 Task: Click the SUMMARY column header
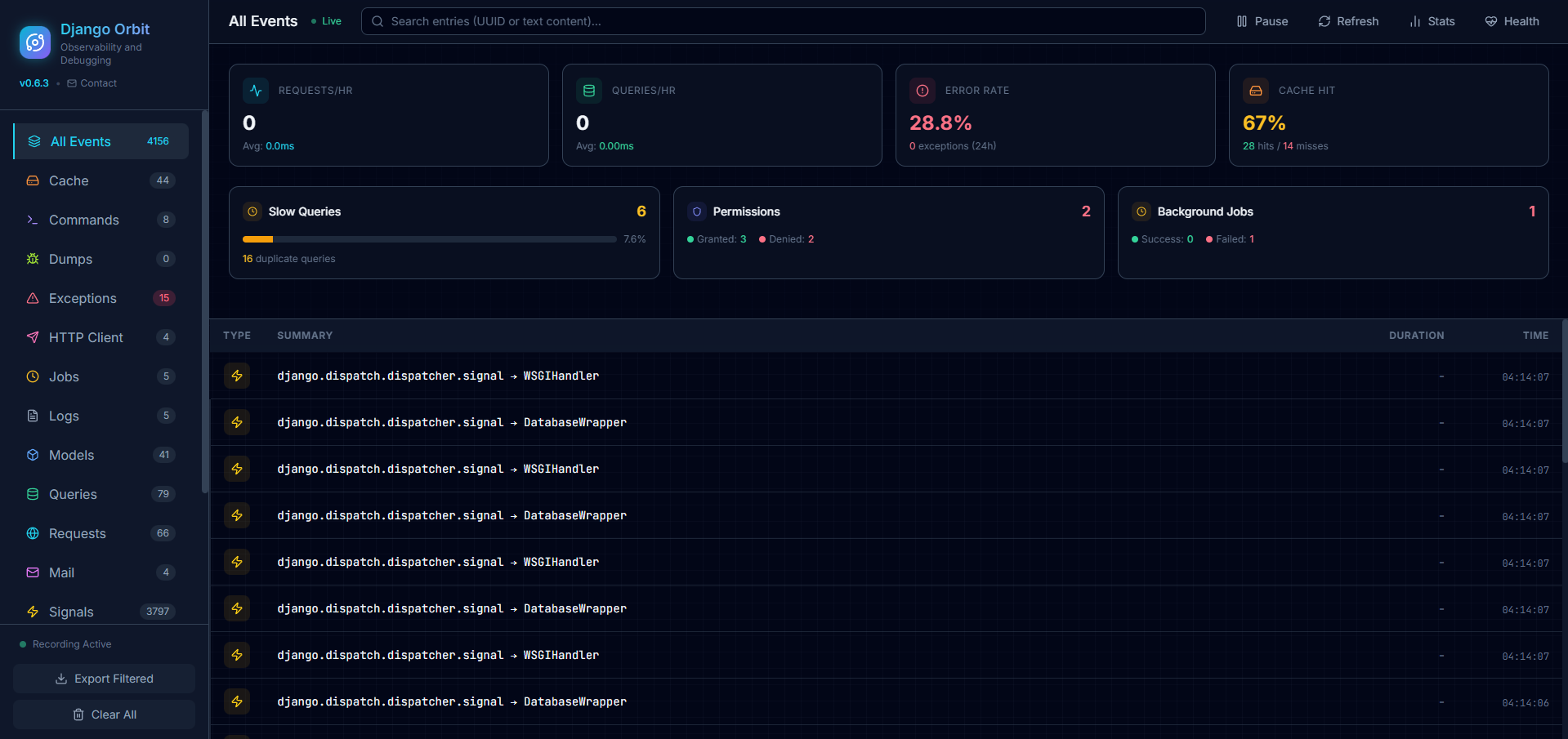[305, 336]
